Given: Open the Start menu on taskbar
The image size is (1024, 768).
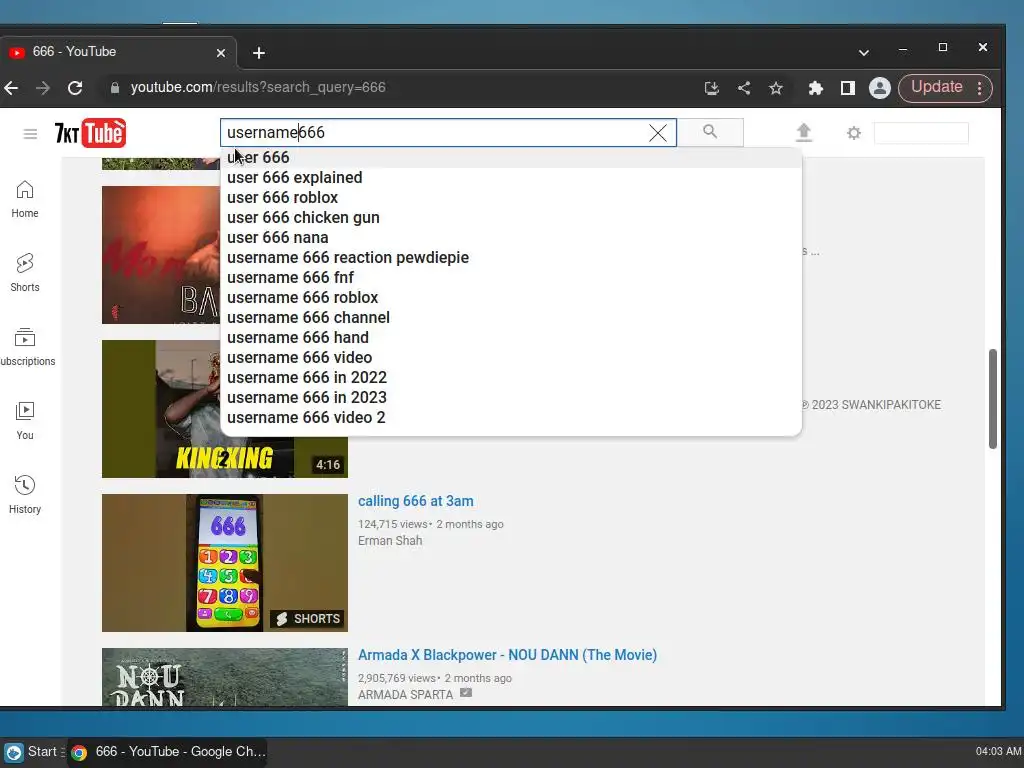Looking at the screenshot, I should [33, 752].
